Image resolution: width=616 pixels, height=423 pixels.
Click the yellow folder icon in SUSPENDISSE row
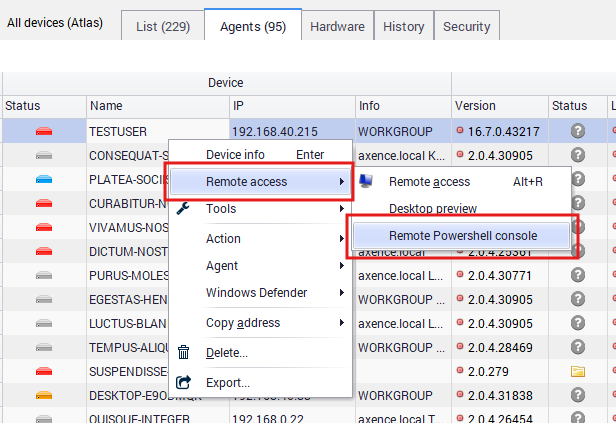[577, 371]
